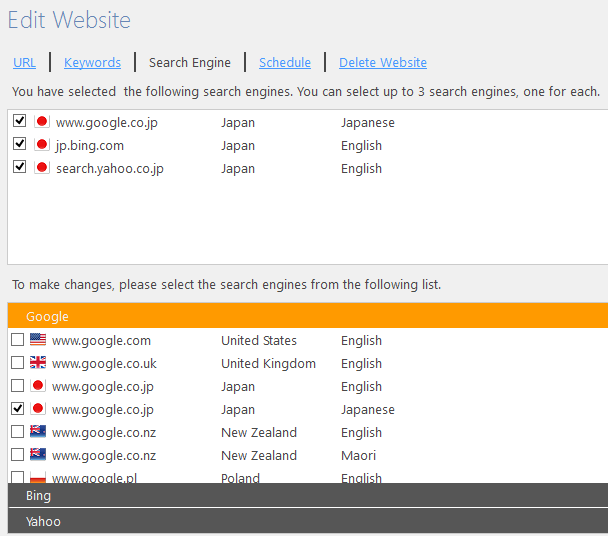Click the search.yahoo.co.jp text

point(110,169)
